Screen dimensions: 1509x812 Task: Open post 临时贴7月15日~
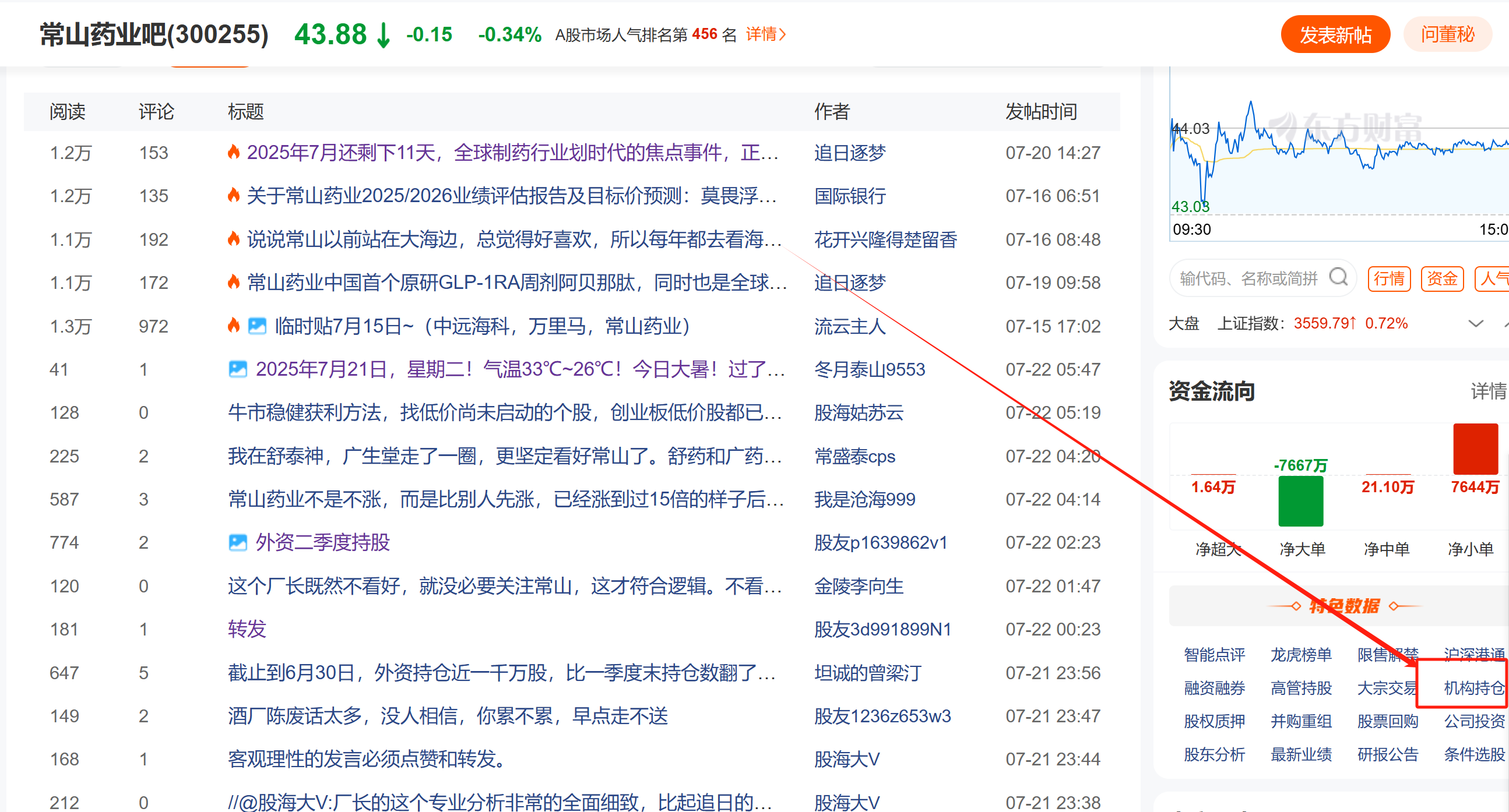(482, 326)
